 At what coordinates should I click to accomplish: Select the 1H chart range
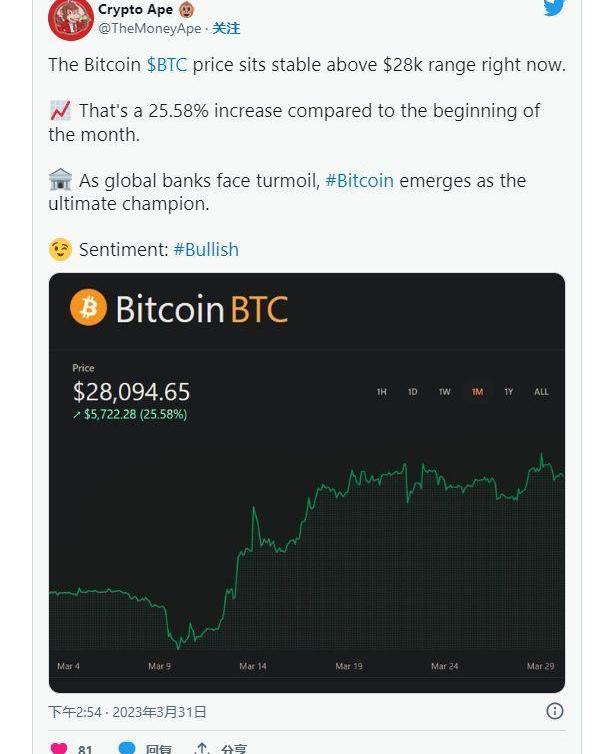coord(381,392)
